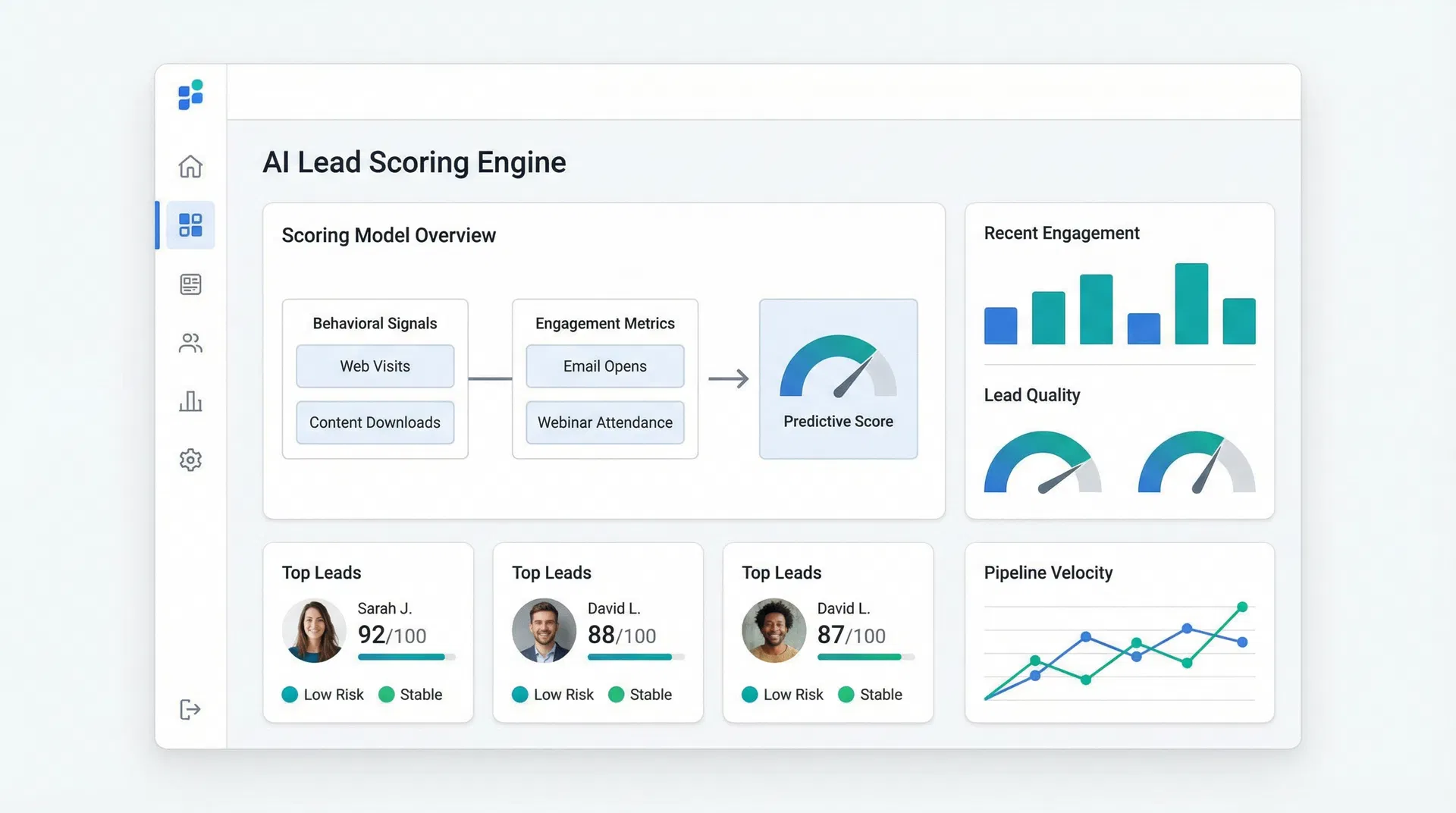Viewport: 1456px width, 813px height.
Task: Open the Reports document icon in sidebar
Action: tap(190, 284)
